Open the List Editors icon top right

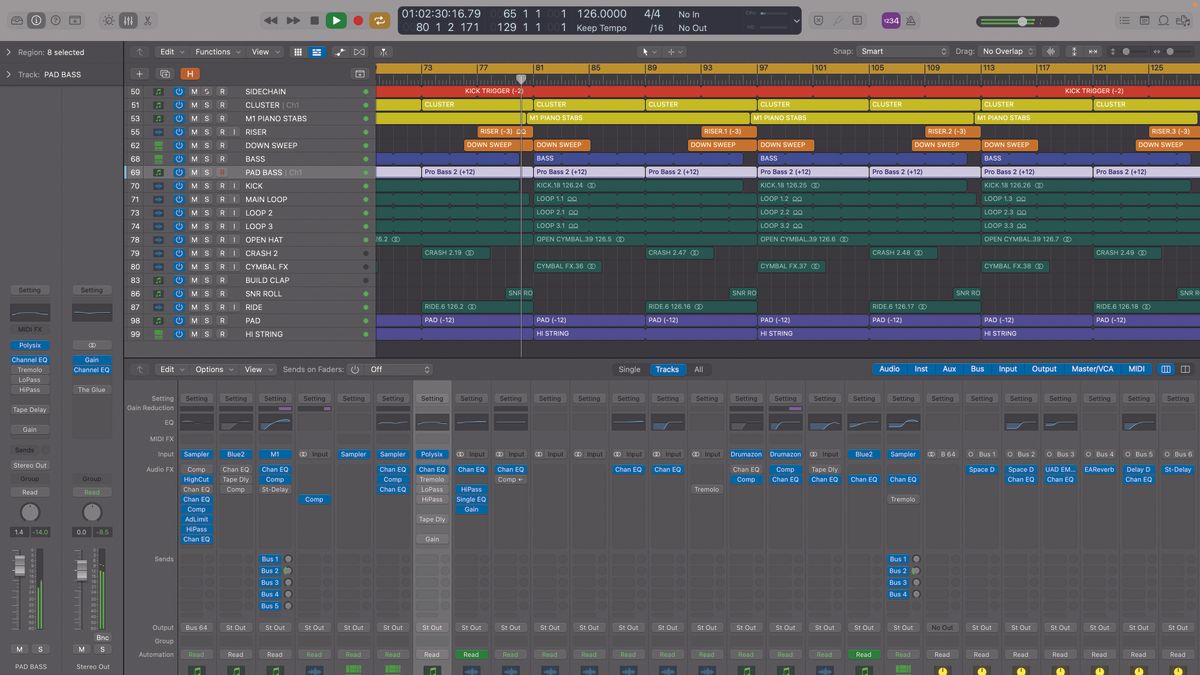click(1123, 20)
